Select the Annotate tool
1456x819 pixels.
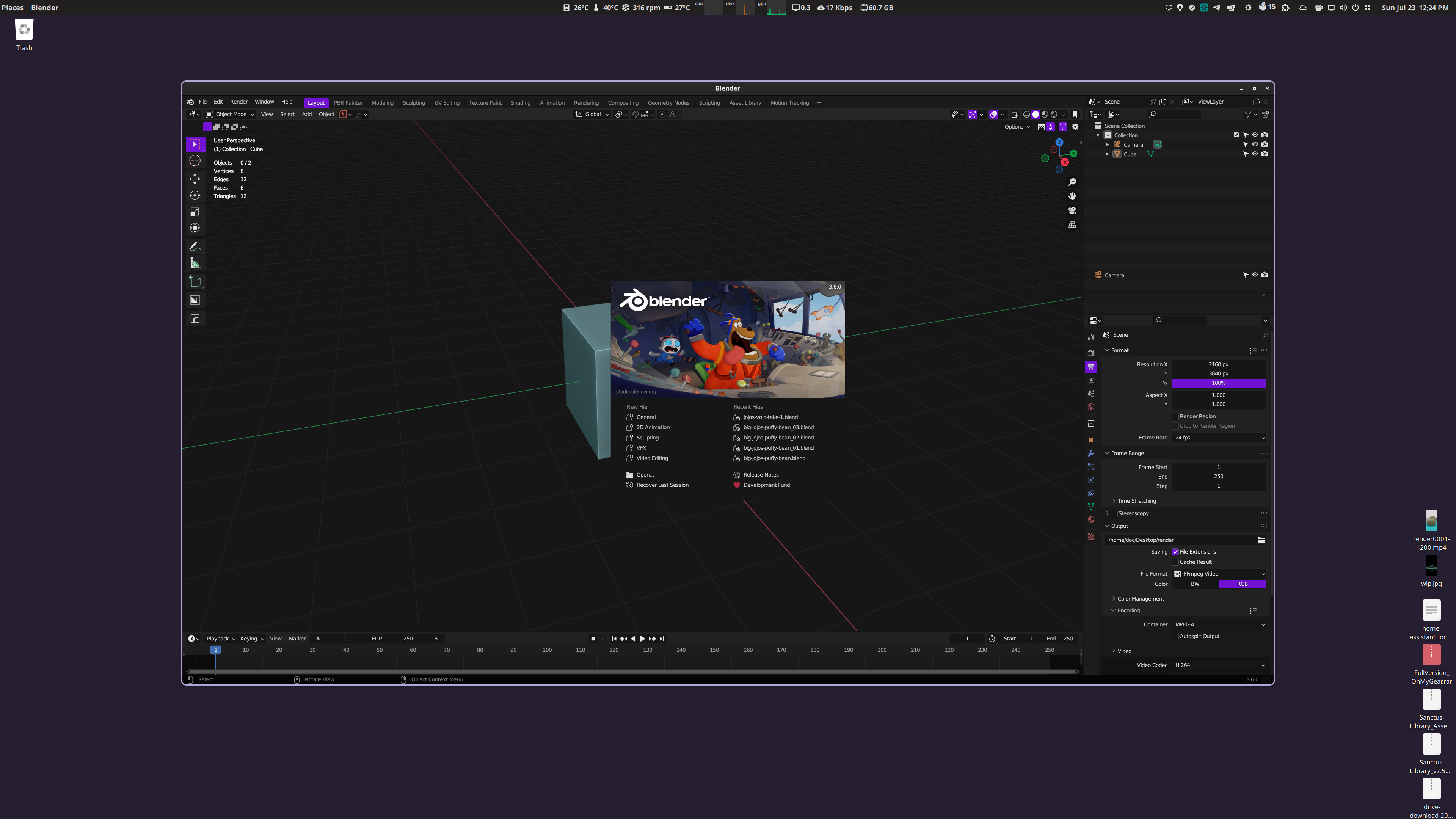(195, 246)
